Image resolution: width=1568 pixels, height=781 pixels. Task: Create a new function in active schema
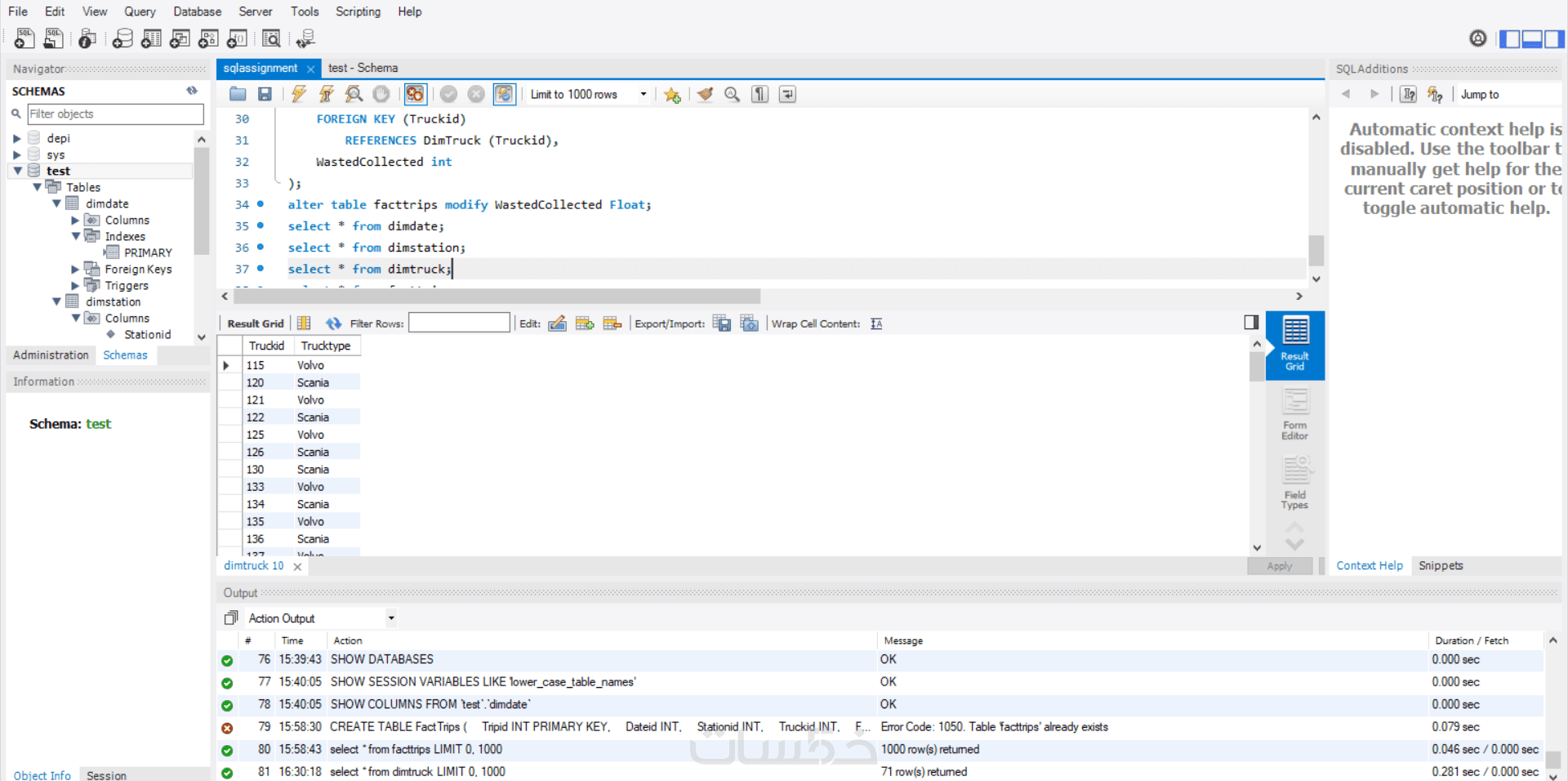click(237, 38)
